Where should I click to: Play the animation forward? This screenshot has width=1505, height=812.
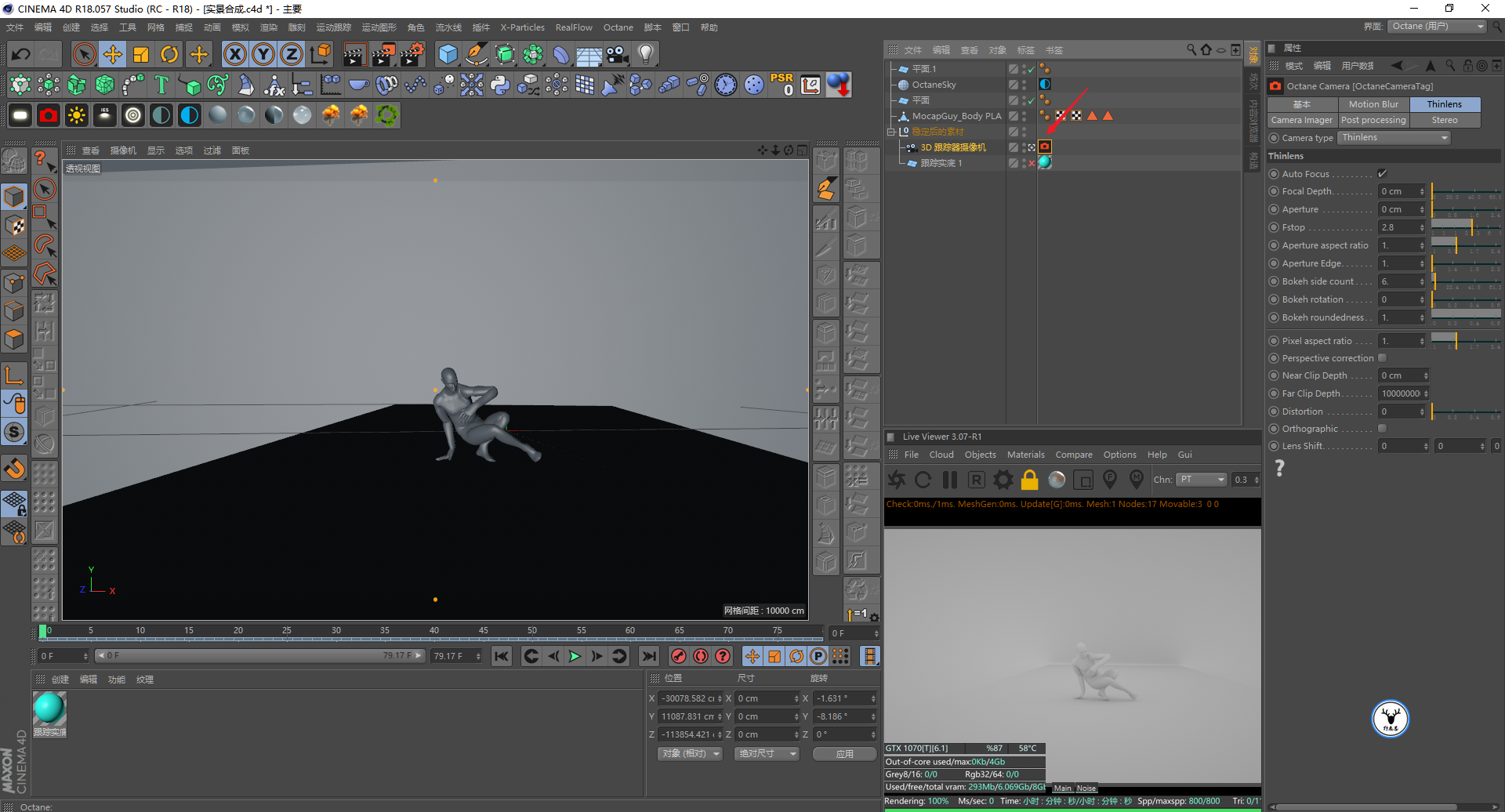click(575, 656)
